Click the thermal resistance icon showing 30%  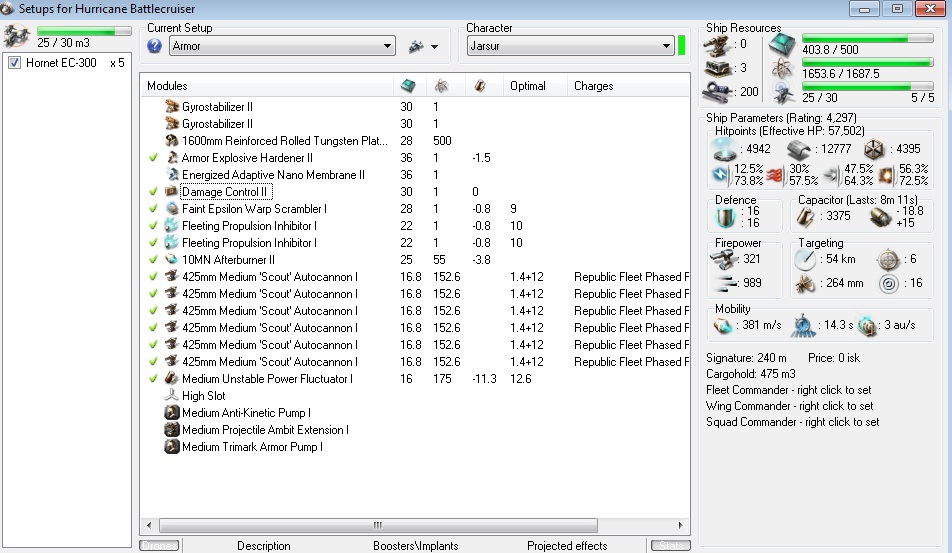(x=775, y=175)
